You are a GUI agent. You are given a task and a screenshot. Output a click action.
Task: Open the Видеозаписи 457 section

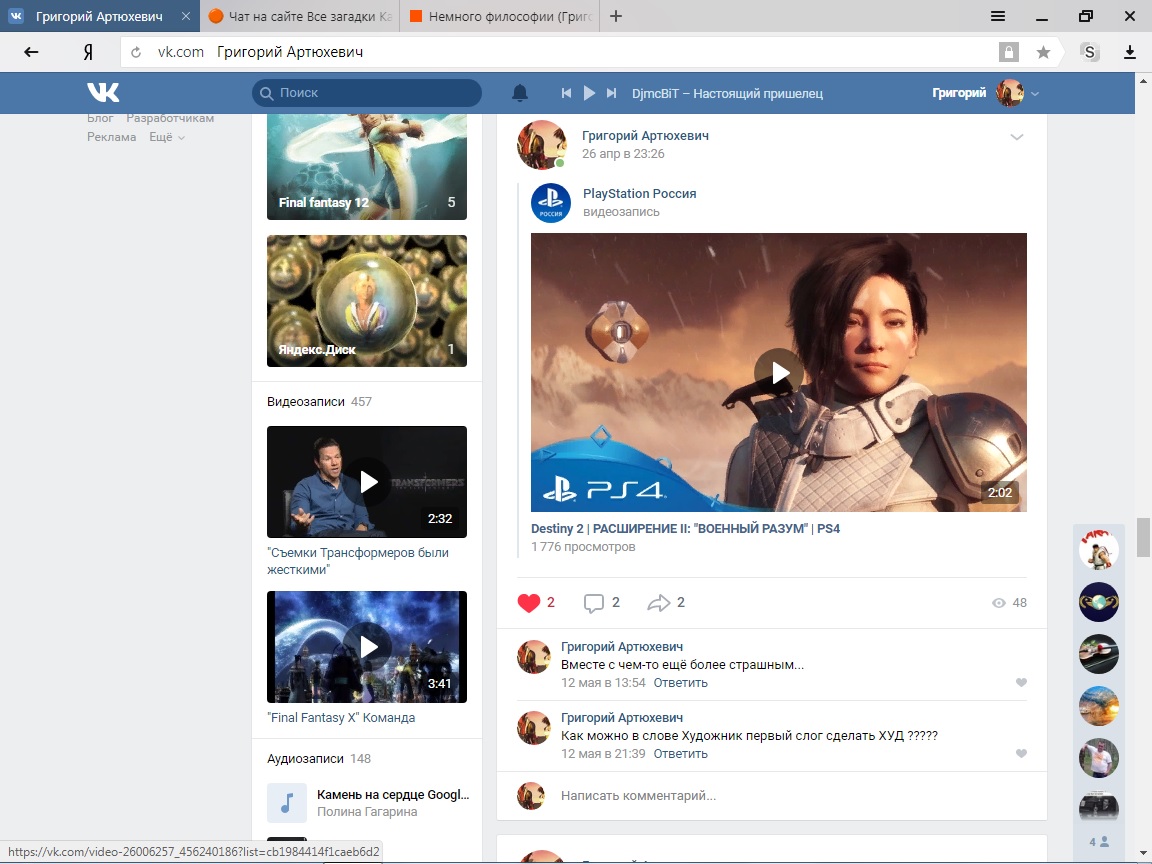(320, 402)
